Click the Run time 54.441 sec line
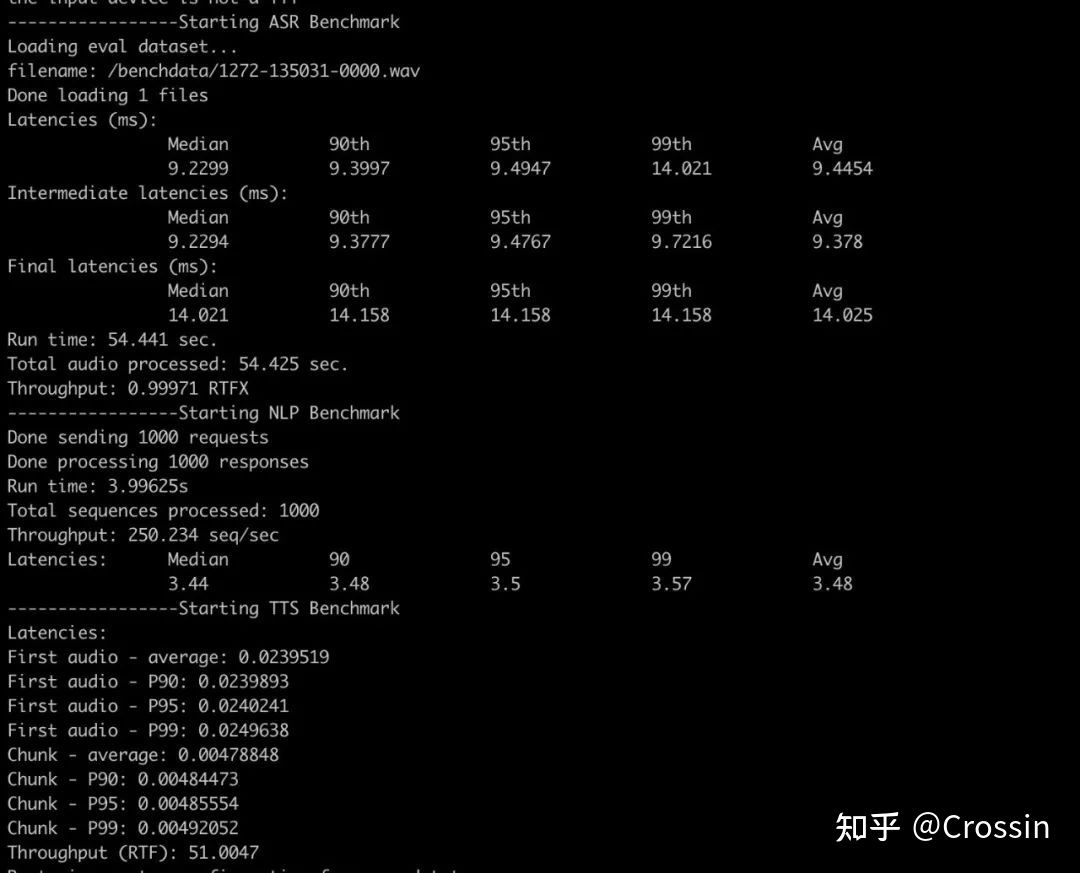Screen dimensions: 1080x873 112,340
